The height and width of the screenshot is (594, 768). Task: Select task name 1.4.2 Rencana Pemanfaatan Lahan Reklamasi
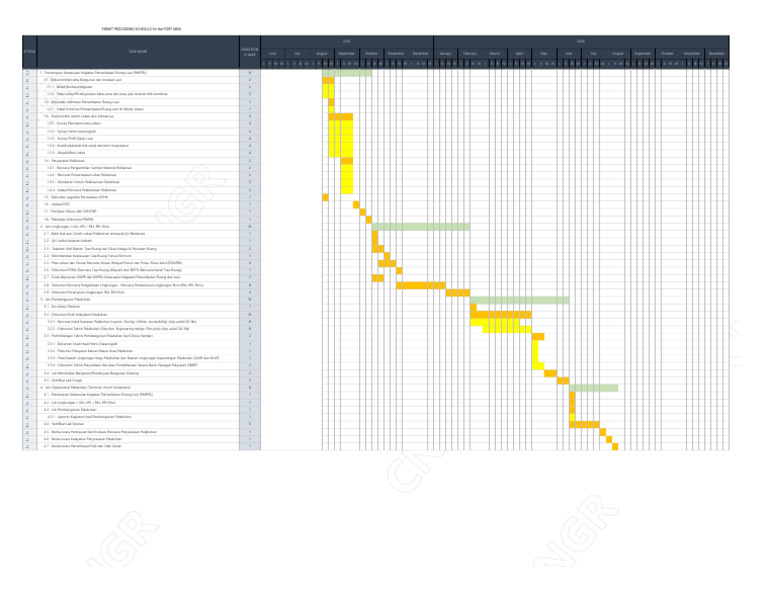[82, 175]
